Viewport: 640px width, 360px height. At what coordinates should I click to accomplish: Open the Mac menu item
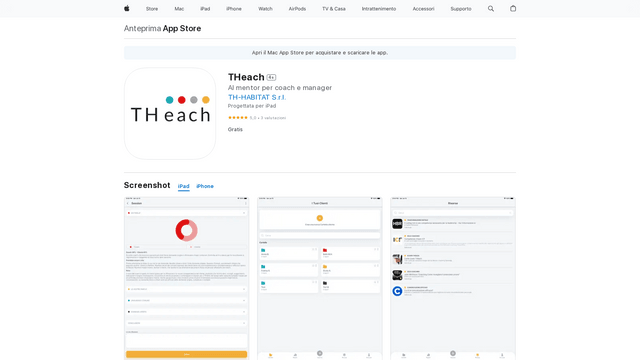(179, 9)
